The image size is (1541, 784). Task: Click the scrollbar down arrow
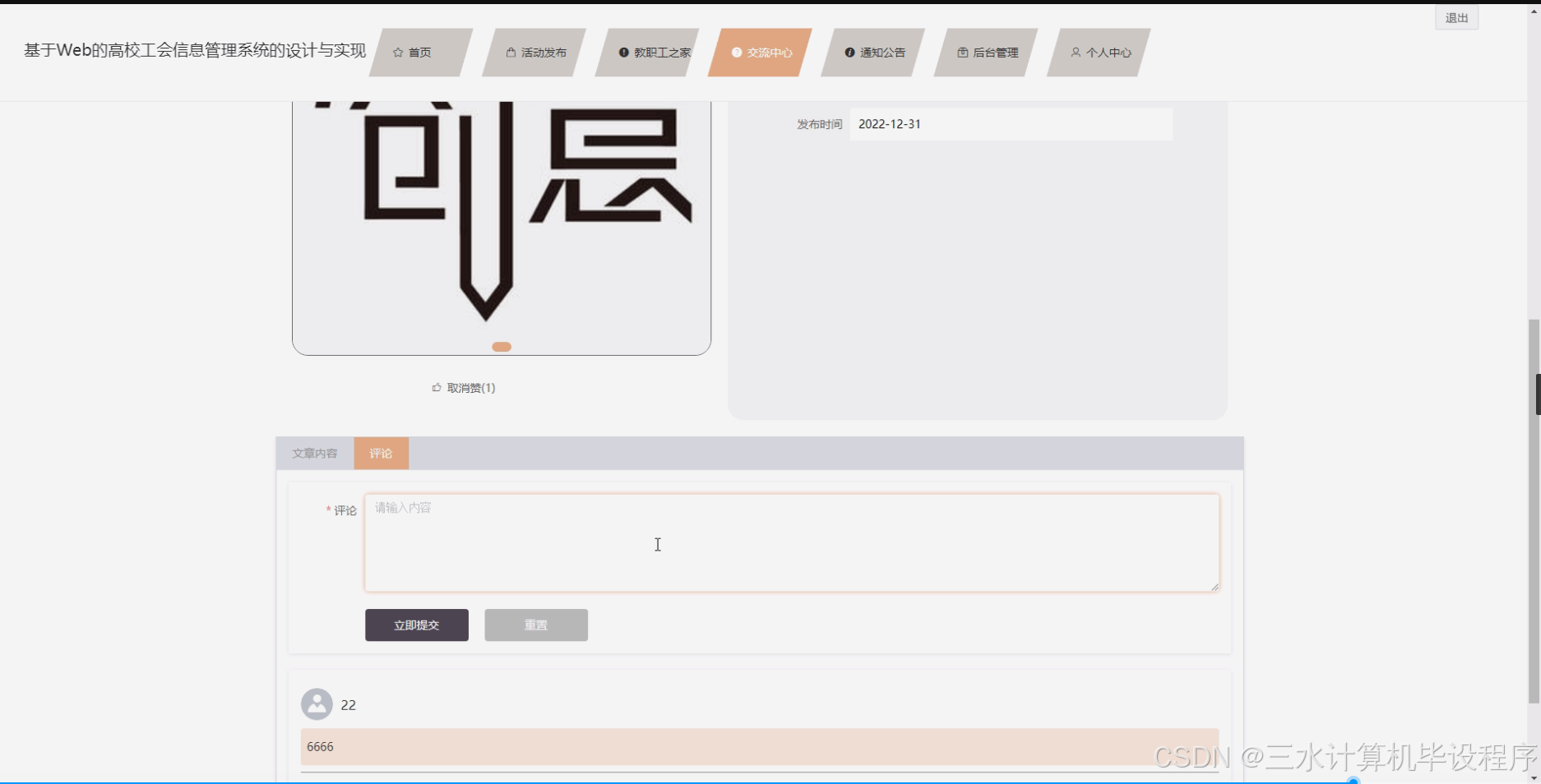1534,777
